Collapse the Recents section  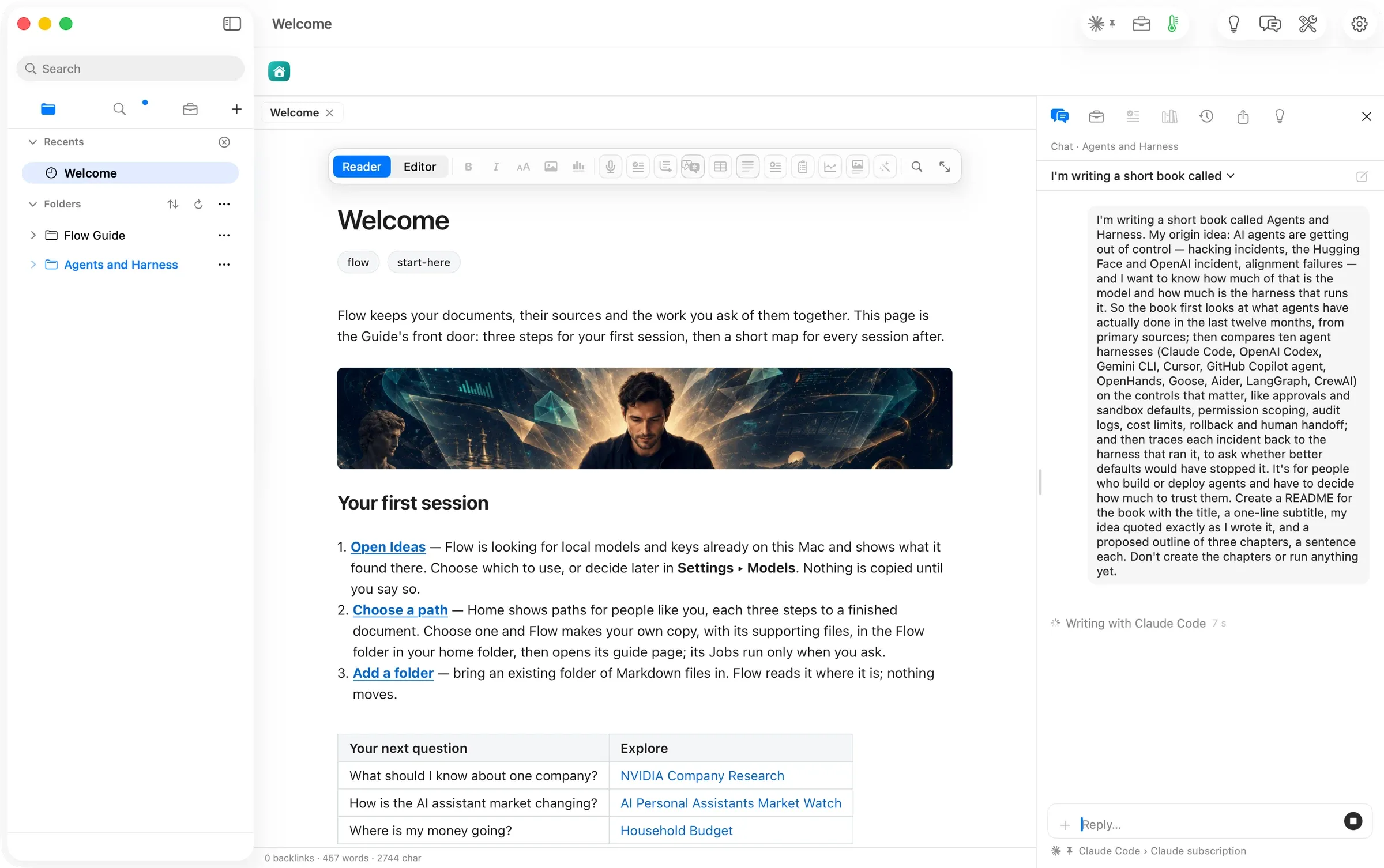(x=33, y=142)
